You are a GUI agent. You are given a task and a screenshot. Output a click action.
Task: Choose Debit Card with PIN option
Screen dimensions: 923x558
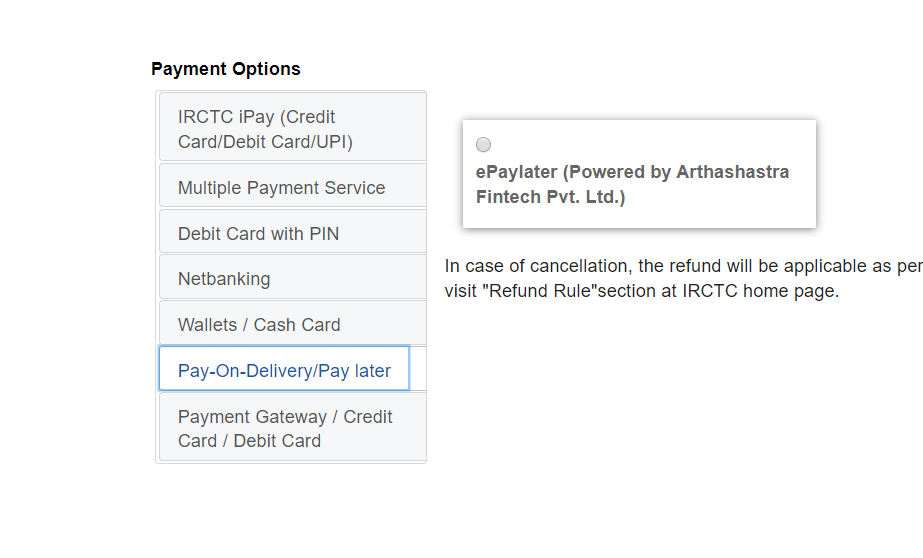point(292,233)
